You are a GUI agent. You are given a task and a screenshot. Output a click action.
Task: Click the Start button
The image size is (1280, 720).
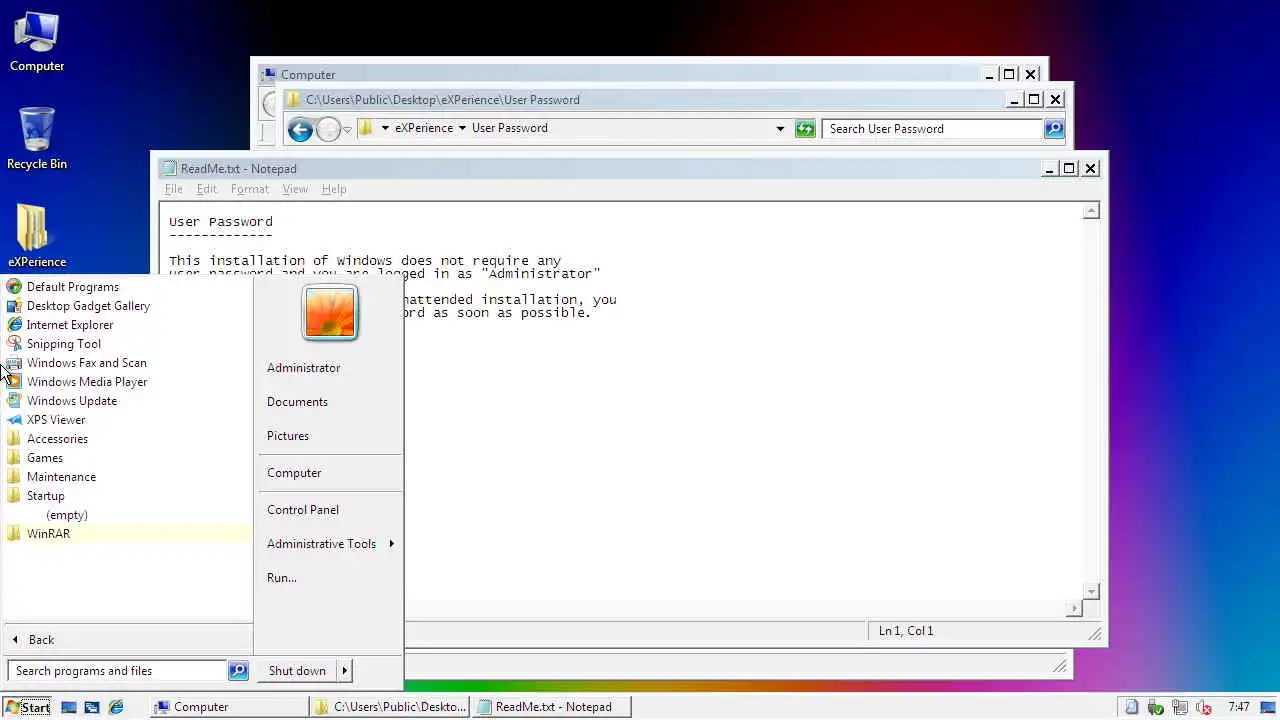[27, 707]
